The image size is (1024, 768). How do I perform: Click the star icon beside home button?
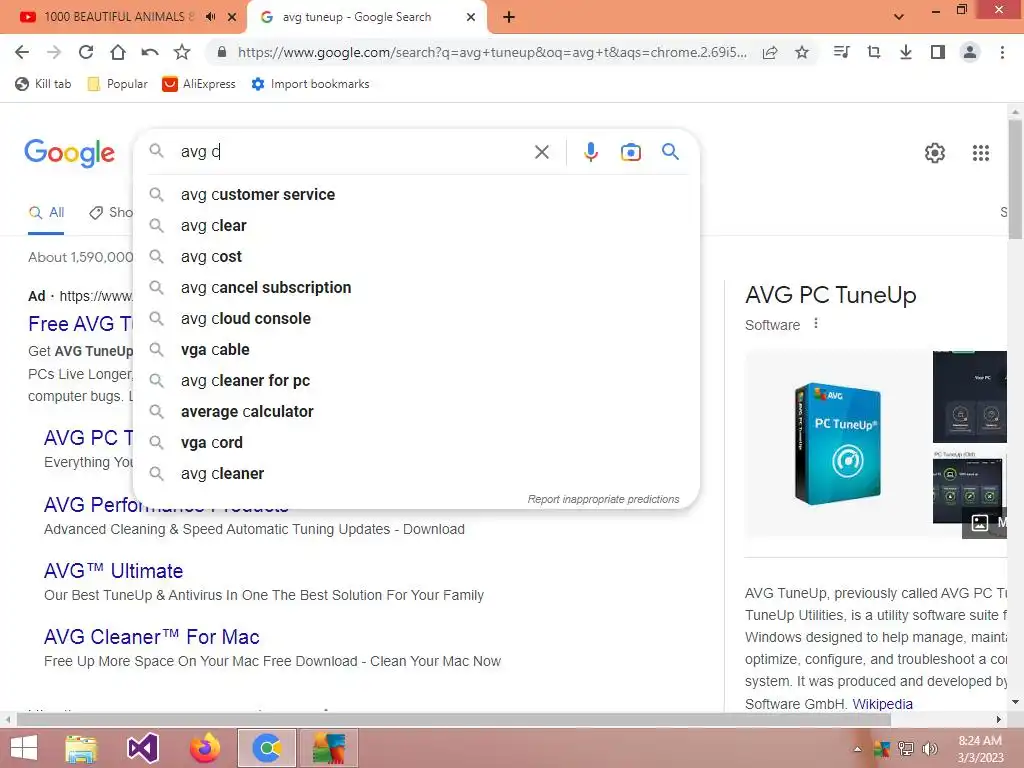click(182, 52)
